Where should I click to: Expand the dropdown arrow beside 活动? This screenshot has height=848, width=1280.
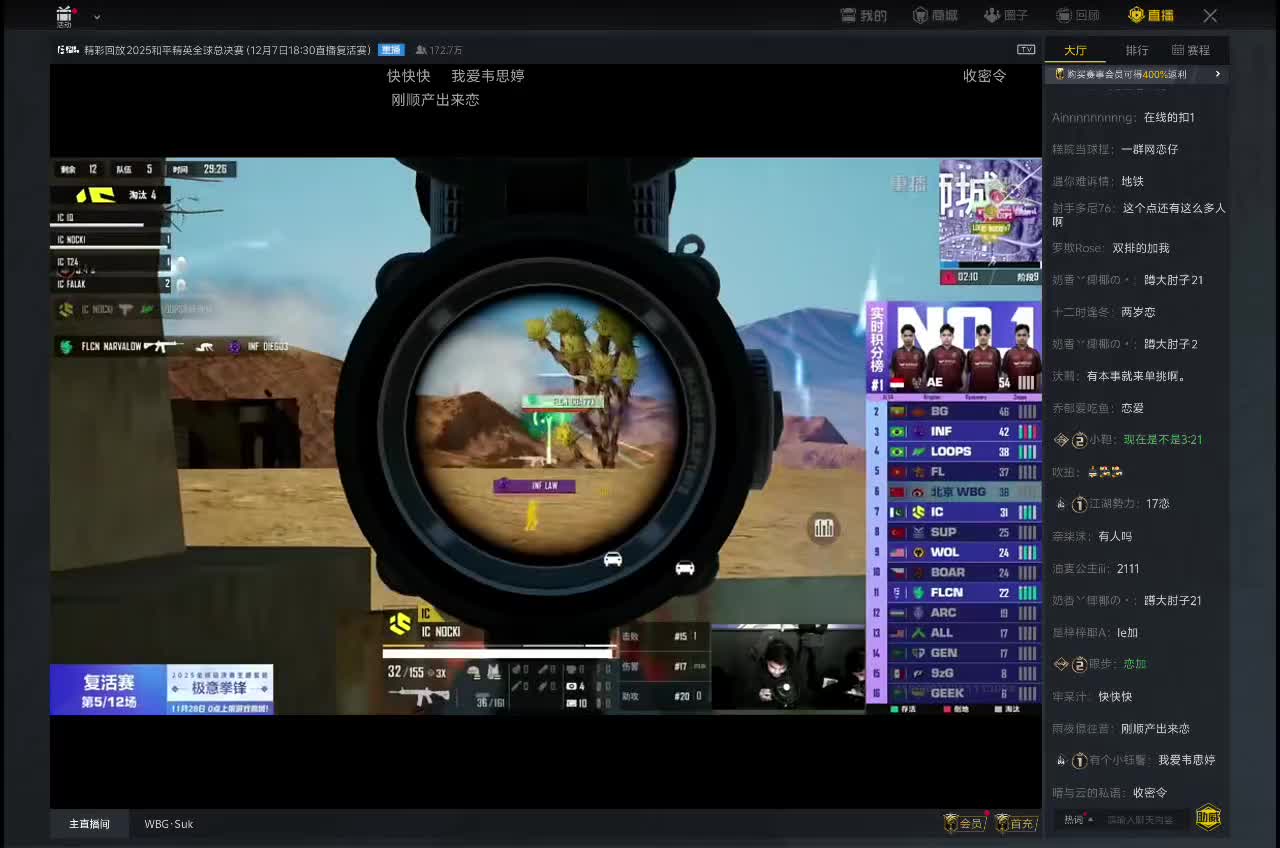coord(97,16)
